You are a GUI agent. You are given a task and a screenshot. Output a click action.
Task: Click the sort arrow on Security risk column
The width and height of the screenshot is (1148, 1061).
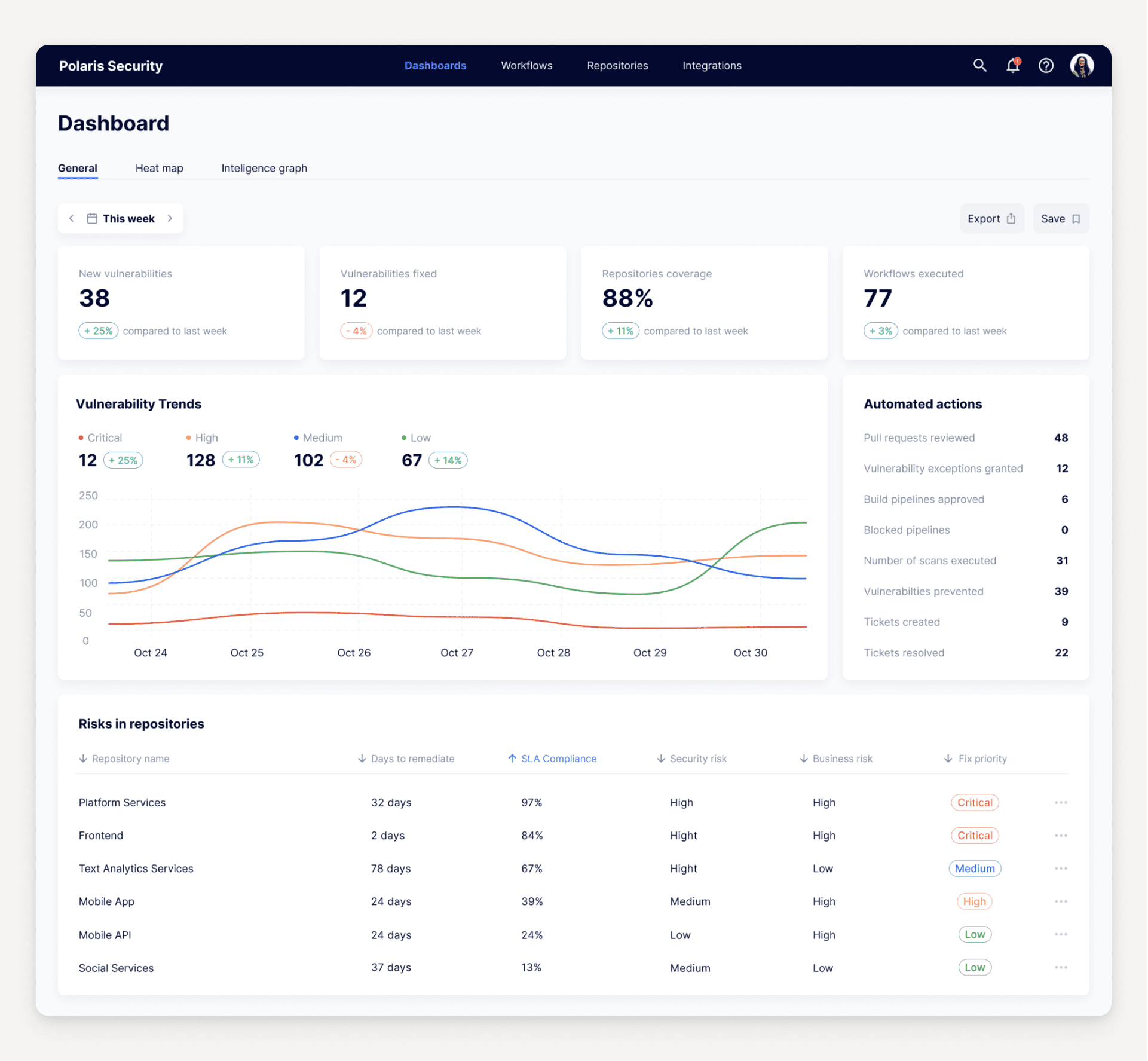pos(661,759)
